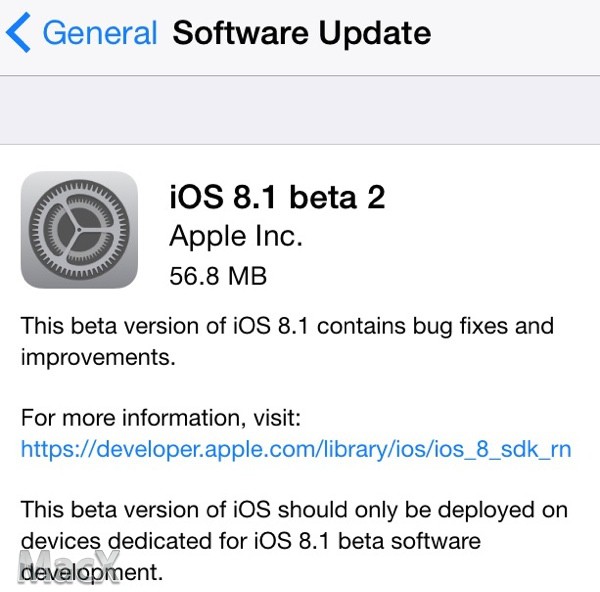Tap blank navigation bar area right of title

pos(515,37)
